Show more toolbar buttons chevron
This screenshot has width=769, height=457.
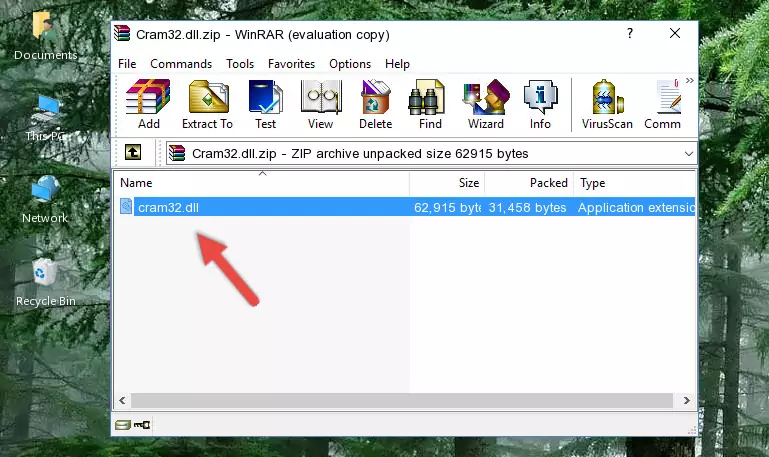(x=690, y=80)
